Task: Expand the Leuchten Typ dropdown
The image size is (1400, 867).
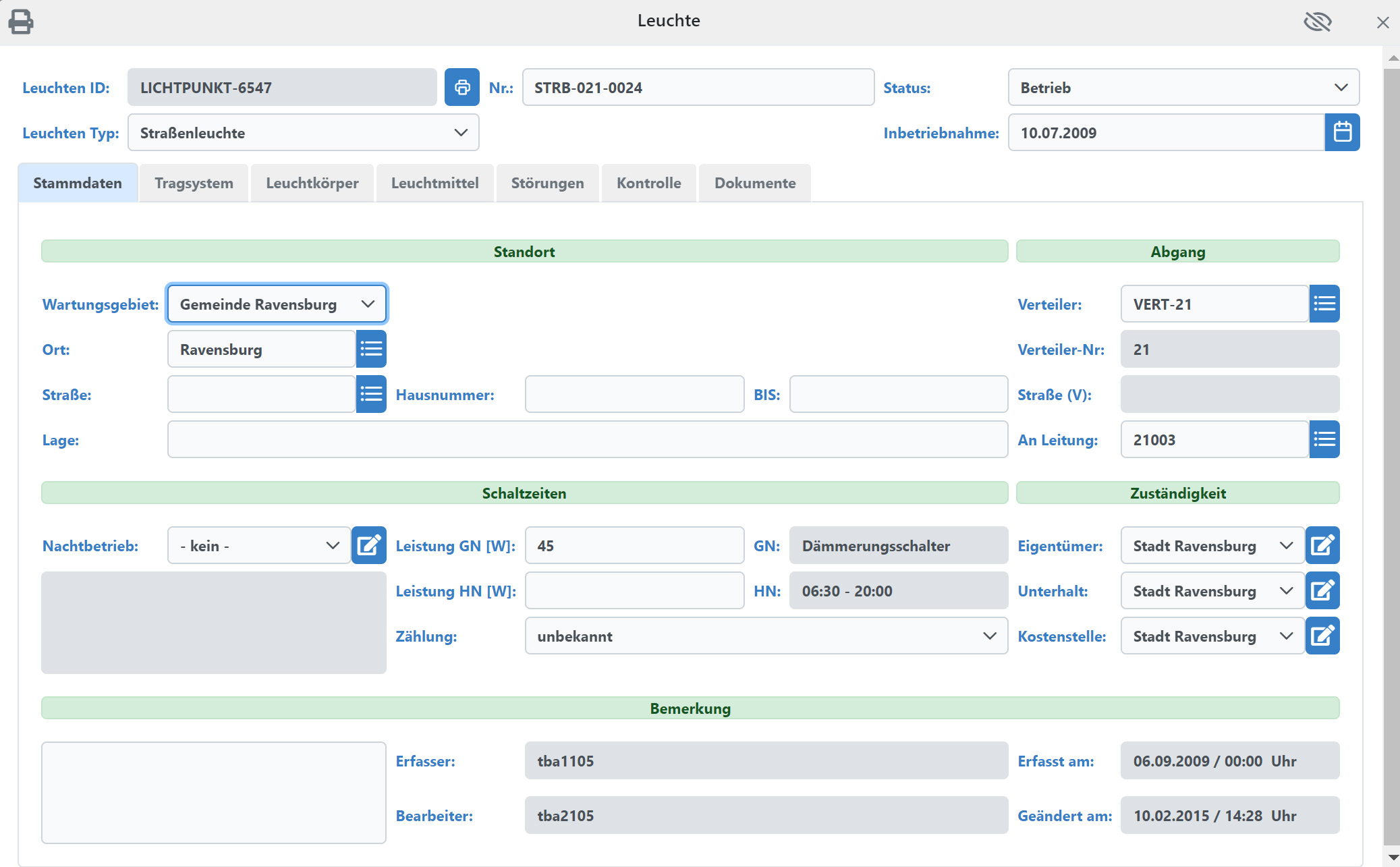Action: click(303, 132)
